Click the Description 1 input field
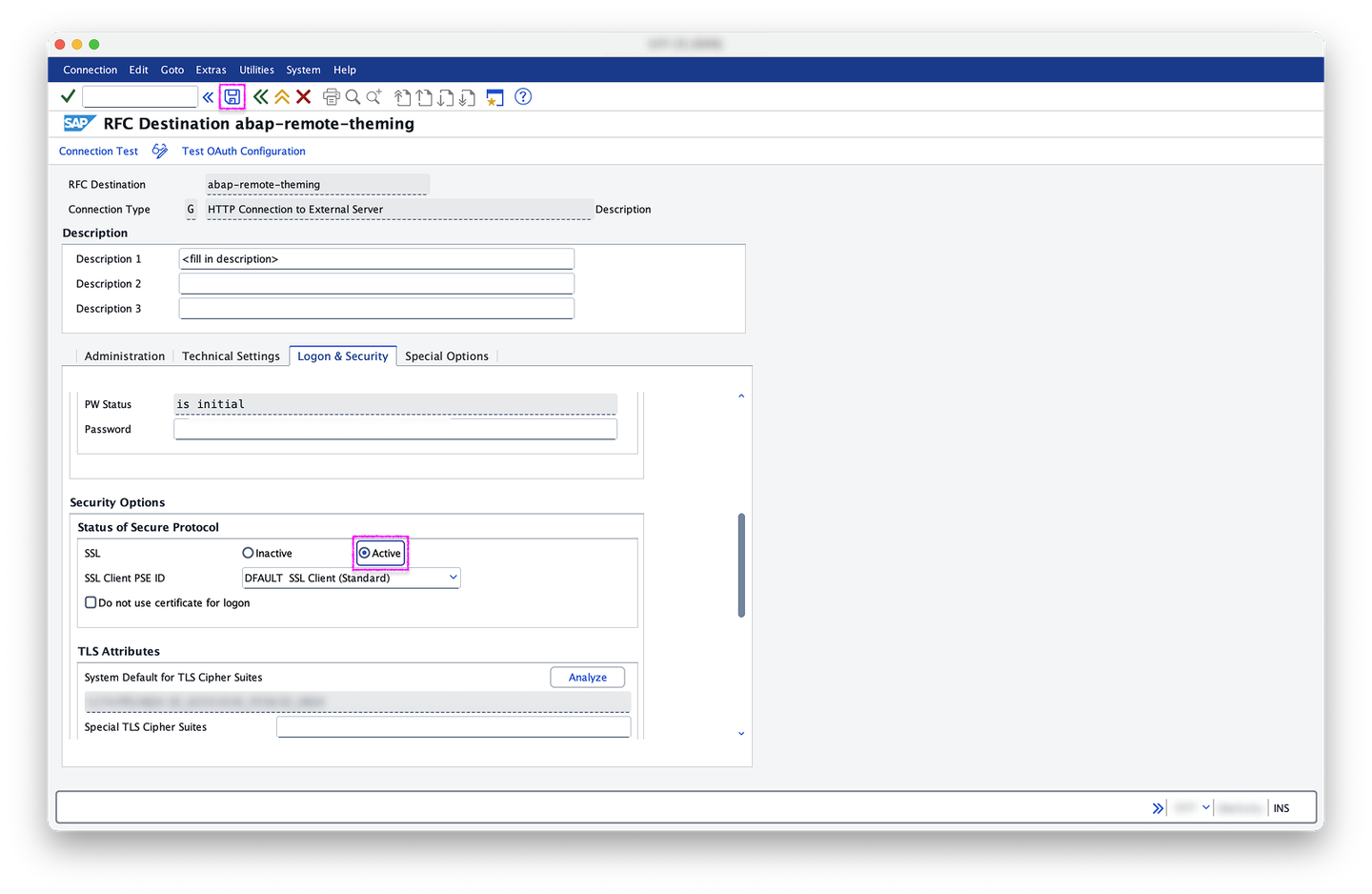The width and height of the screenshot is (1372, 894). click(376, 259)
